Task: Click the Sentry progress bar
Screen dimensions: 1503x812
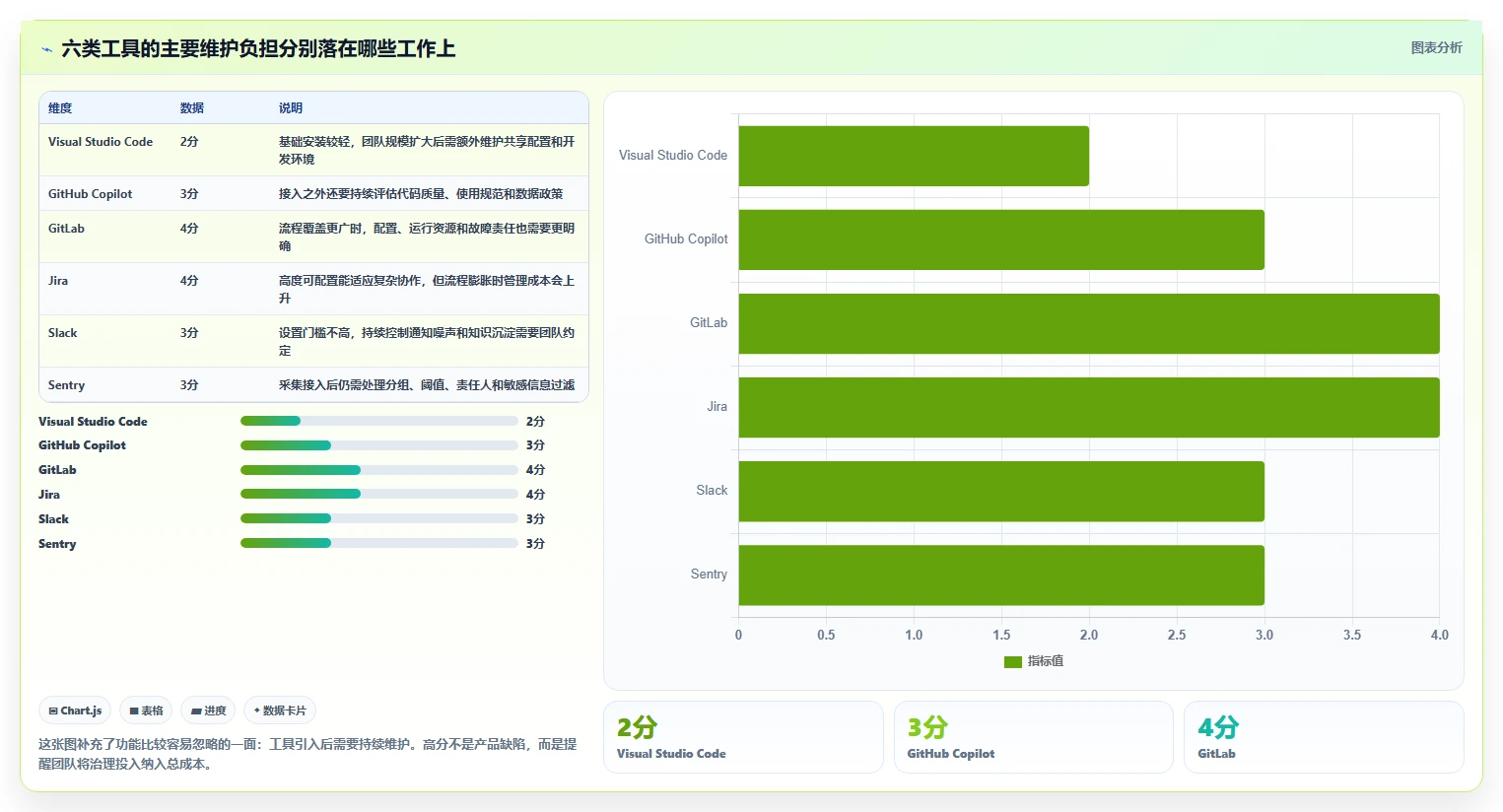Action: coord(379,543)
